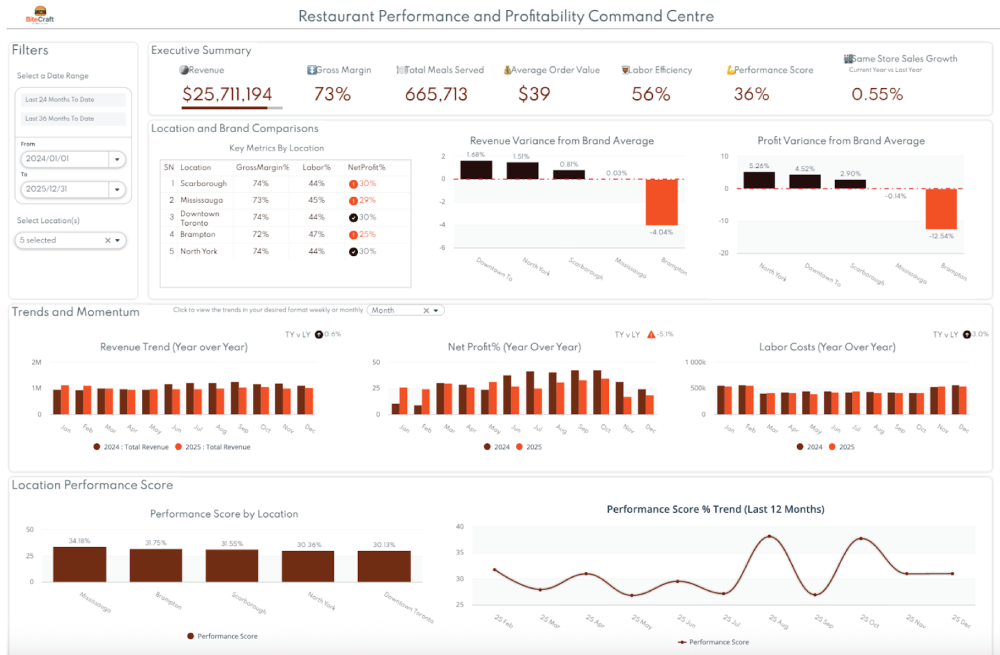Viewport: 1000px width, 655px height.
Task: Click the Net Profit% red warning triangle icon
Action: click(x=651, y=334)
